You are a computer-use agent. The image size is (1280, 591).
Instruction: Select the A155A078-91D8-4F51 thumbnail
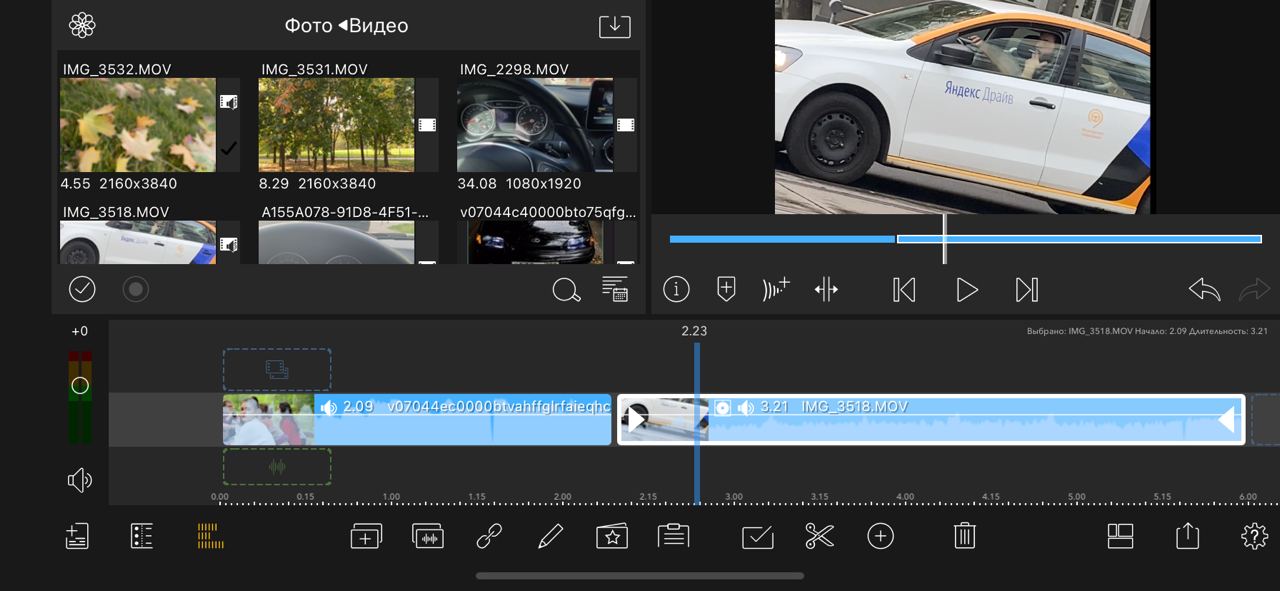(336, 242)
